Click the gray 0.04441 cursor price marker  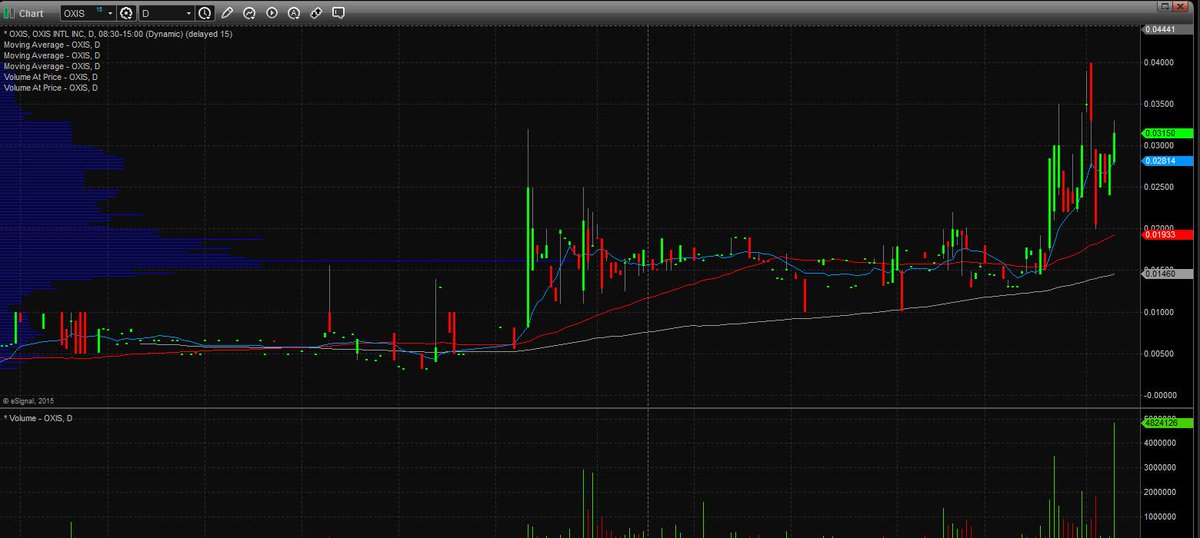coord(1165,29)
